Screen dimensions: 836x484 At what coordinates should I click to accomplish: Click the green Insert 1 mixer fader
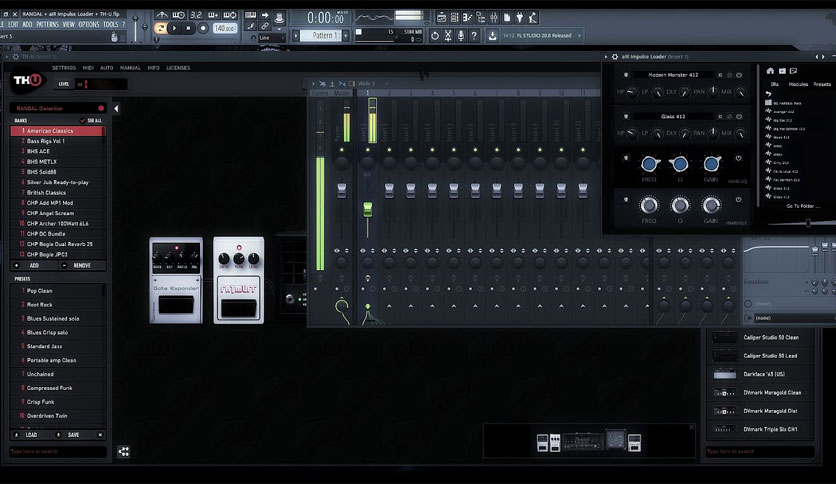367,209
